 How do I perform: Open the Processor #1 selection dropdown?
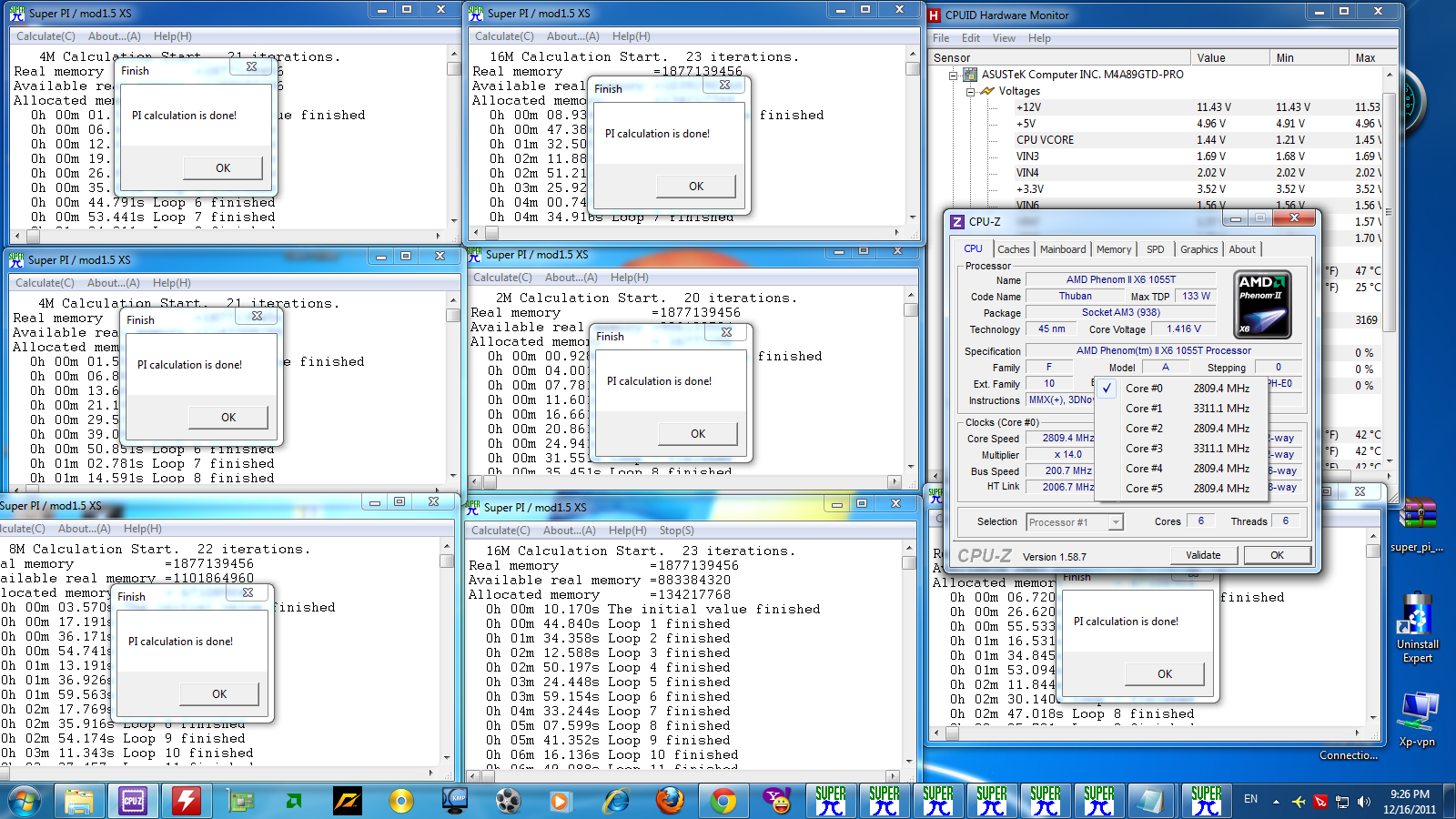point(1075,522)
